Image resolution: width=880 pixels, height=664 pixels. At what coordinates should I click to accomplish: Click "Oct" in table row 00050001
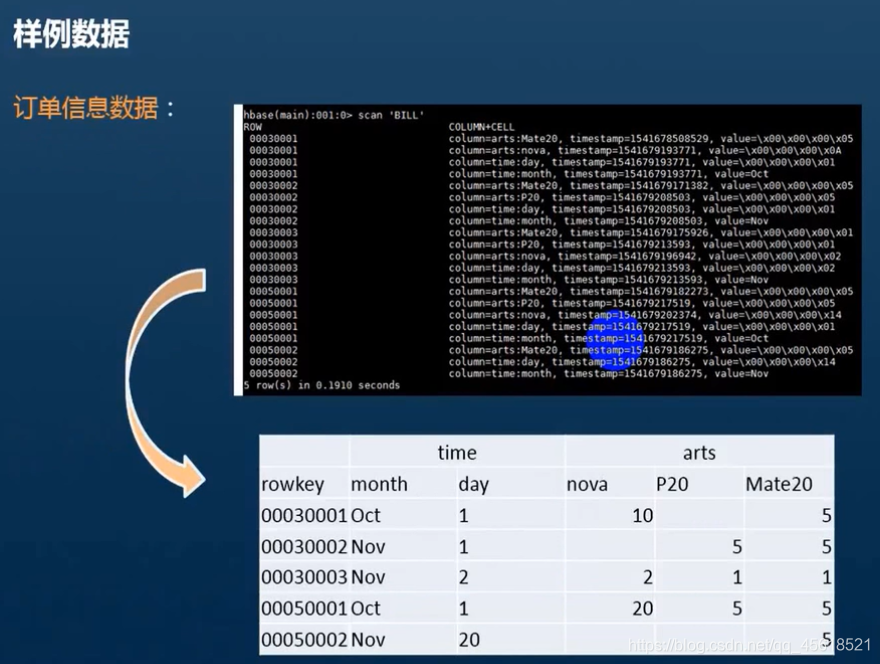click(x=365, y=608)
